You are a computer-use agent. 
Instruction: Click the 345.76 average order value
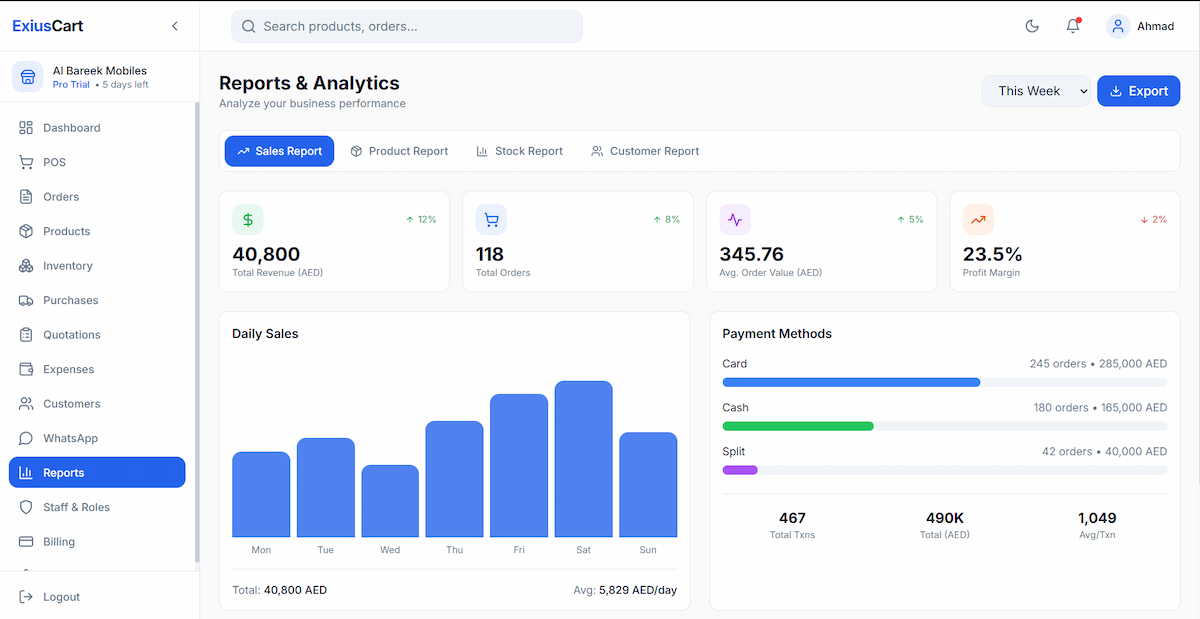(x=752, y=254)
